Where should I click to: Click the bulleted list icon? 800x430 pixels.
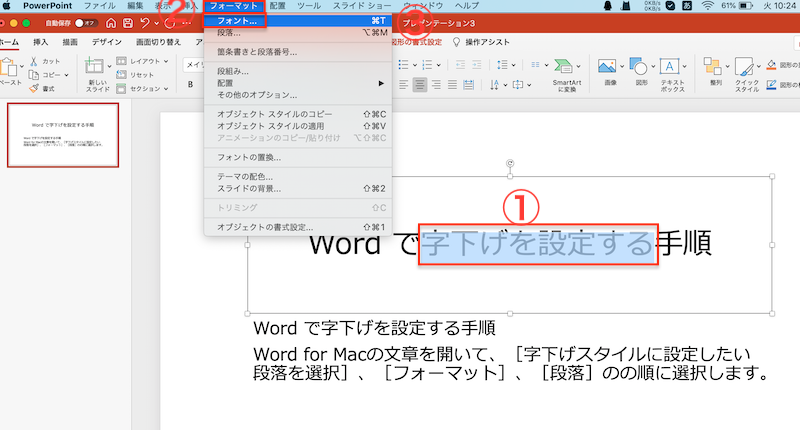click(404, 65)
